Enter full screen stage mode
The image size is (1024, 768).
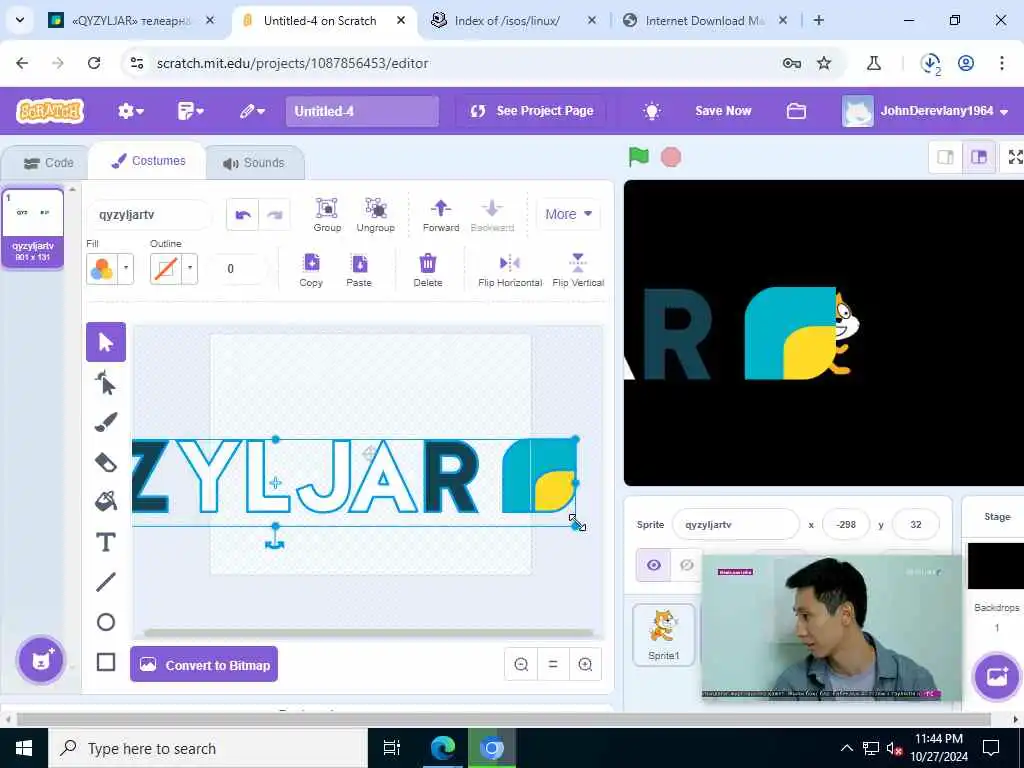click(1015, 157)
